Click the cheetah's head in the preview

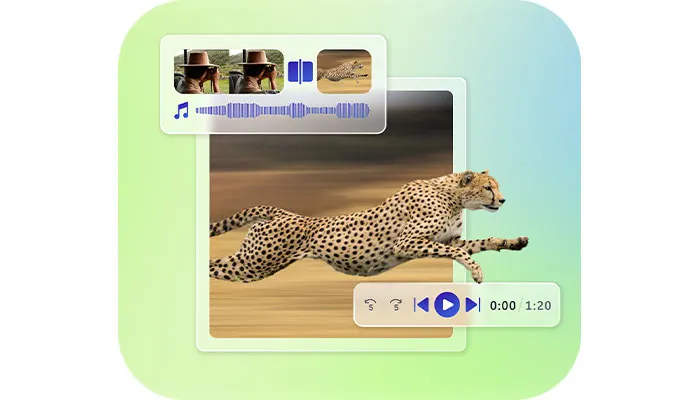coord(483,190)
